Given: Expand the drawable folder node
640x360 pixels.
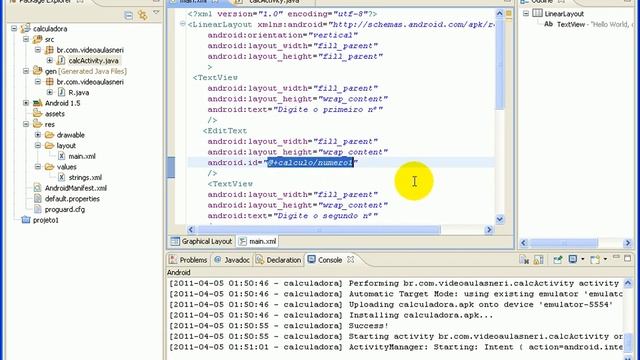Looking at the screenshot, I should pyautogui.click(x=38, y=135).
